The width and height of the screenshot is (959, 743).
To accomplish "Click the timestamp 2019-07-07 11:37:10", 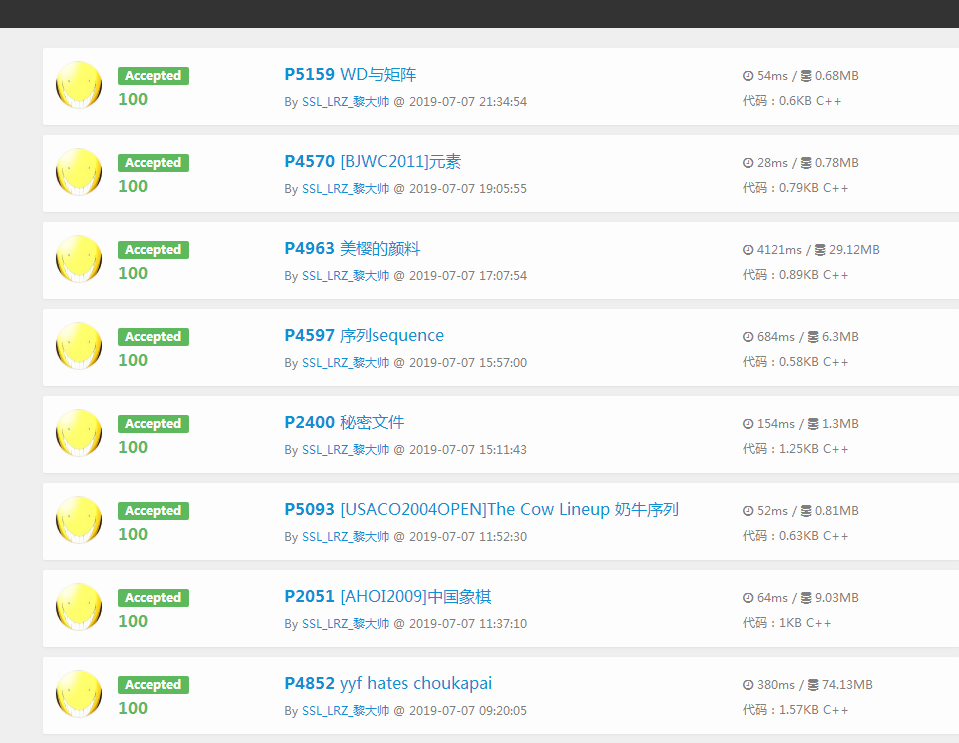I will click(468, 624).
